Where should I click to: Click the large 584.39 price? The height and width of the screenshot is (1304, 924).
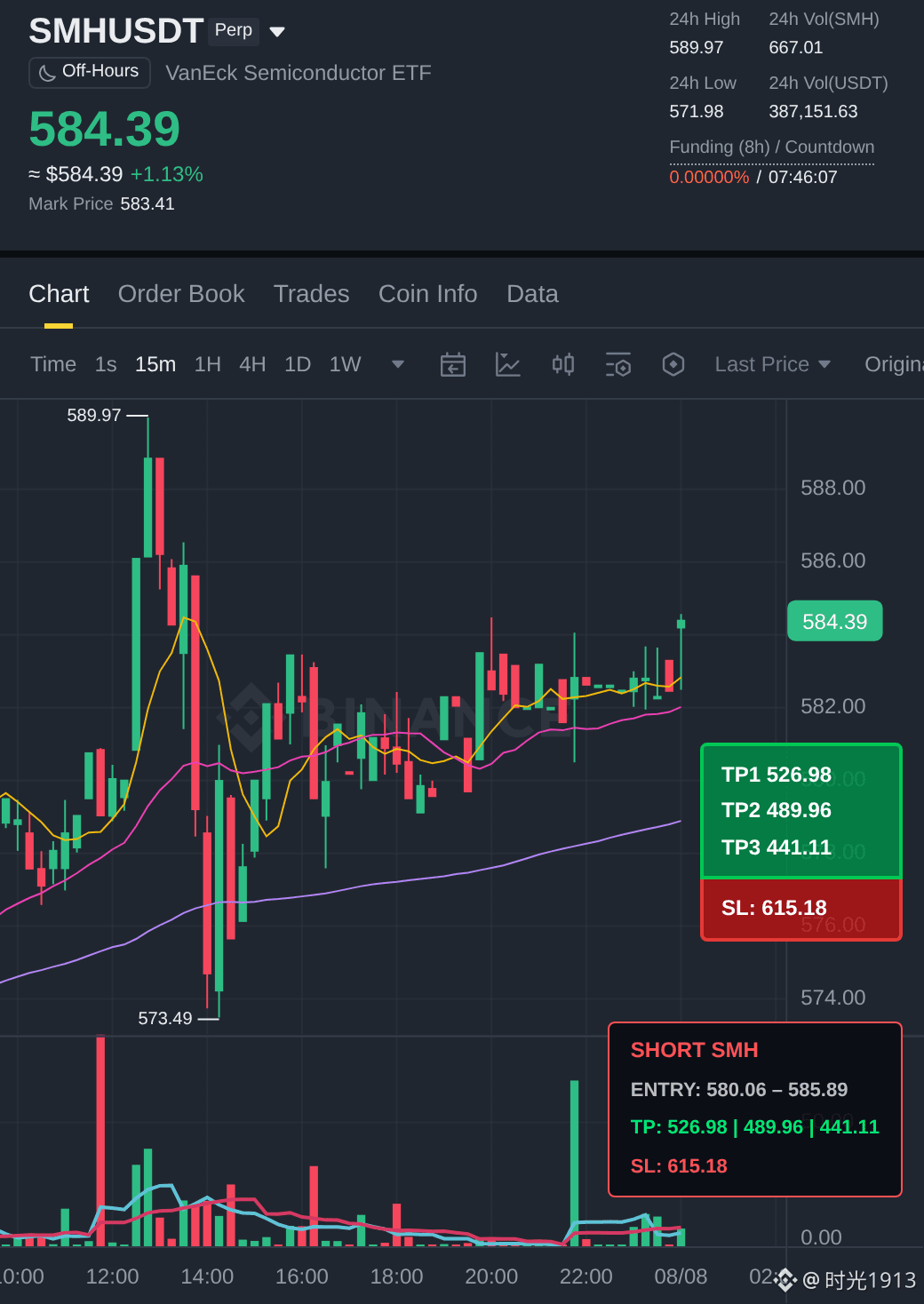pos(105,129)
